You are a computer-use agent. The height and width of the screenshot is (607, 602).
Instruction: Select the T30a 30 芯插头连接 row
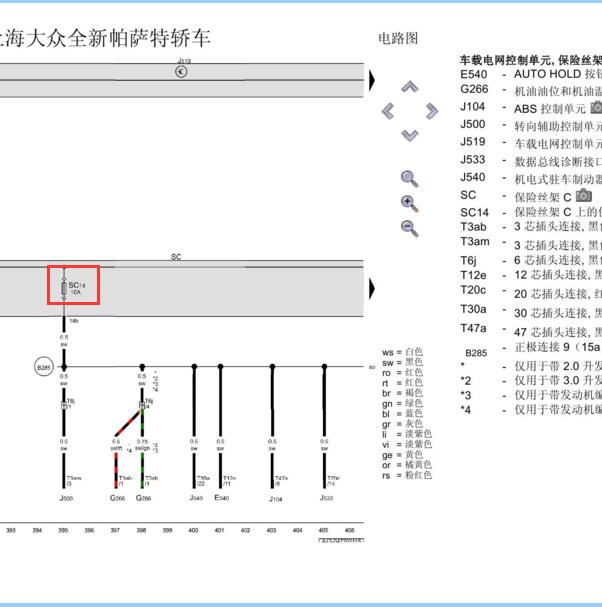(531, 310)
